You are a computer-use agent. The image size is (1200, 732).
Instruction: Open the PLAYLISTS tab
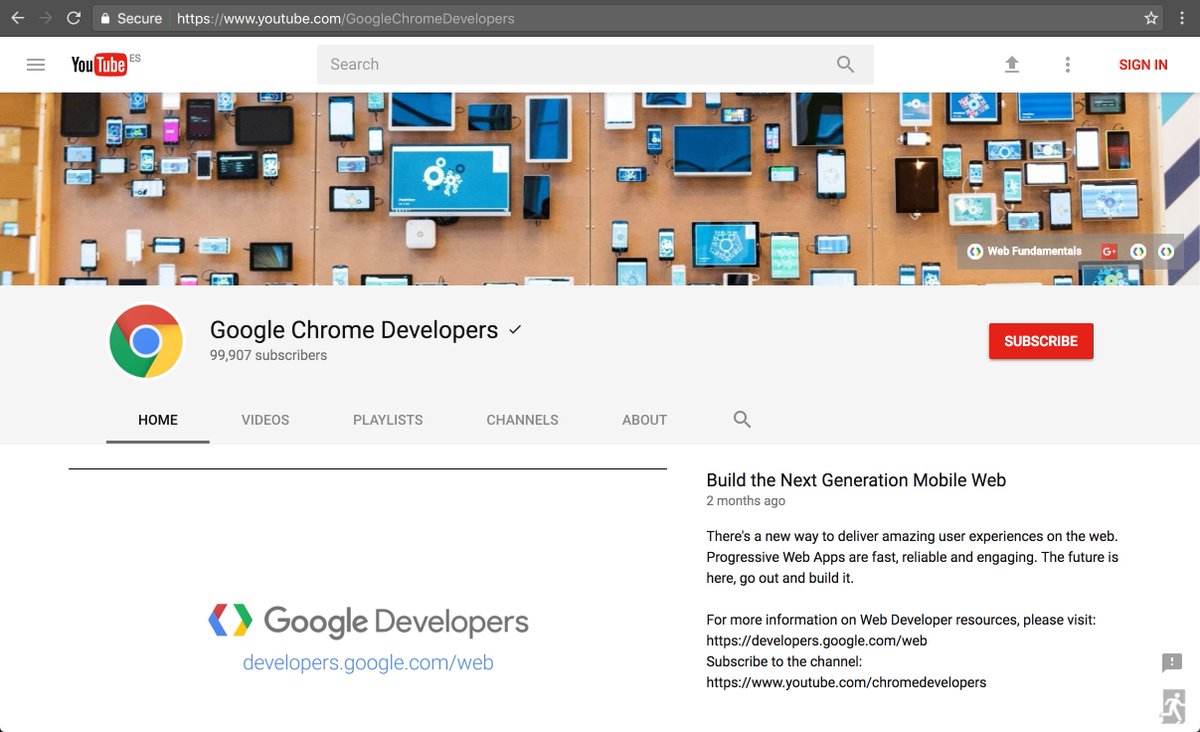(x=388, y=420)
